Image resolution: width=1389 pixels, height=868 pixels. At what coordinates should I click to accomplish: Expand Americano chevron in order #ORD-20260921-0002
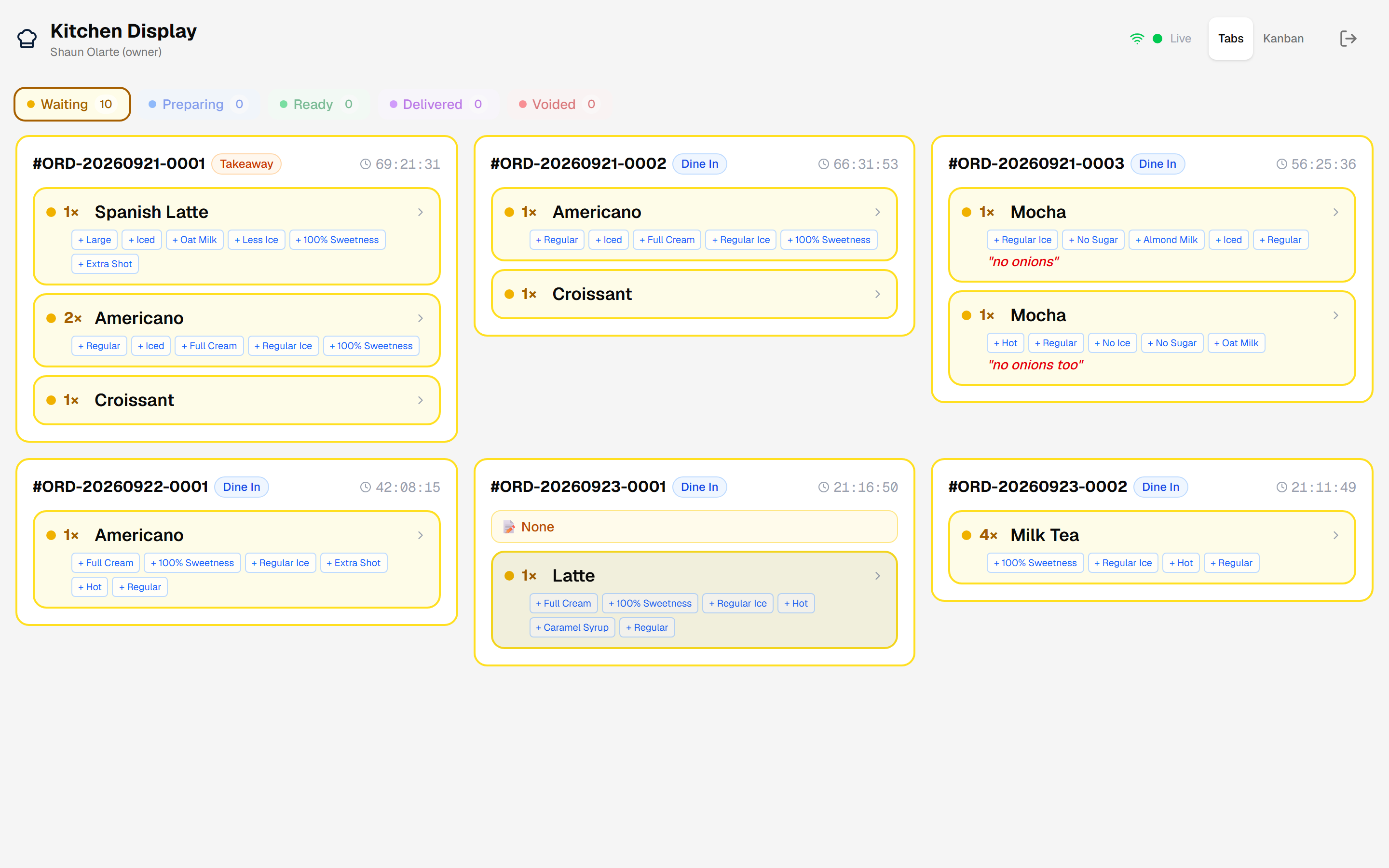click(x=878, y=212)
